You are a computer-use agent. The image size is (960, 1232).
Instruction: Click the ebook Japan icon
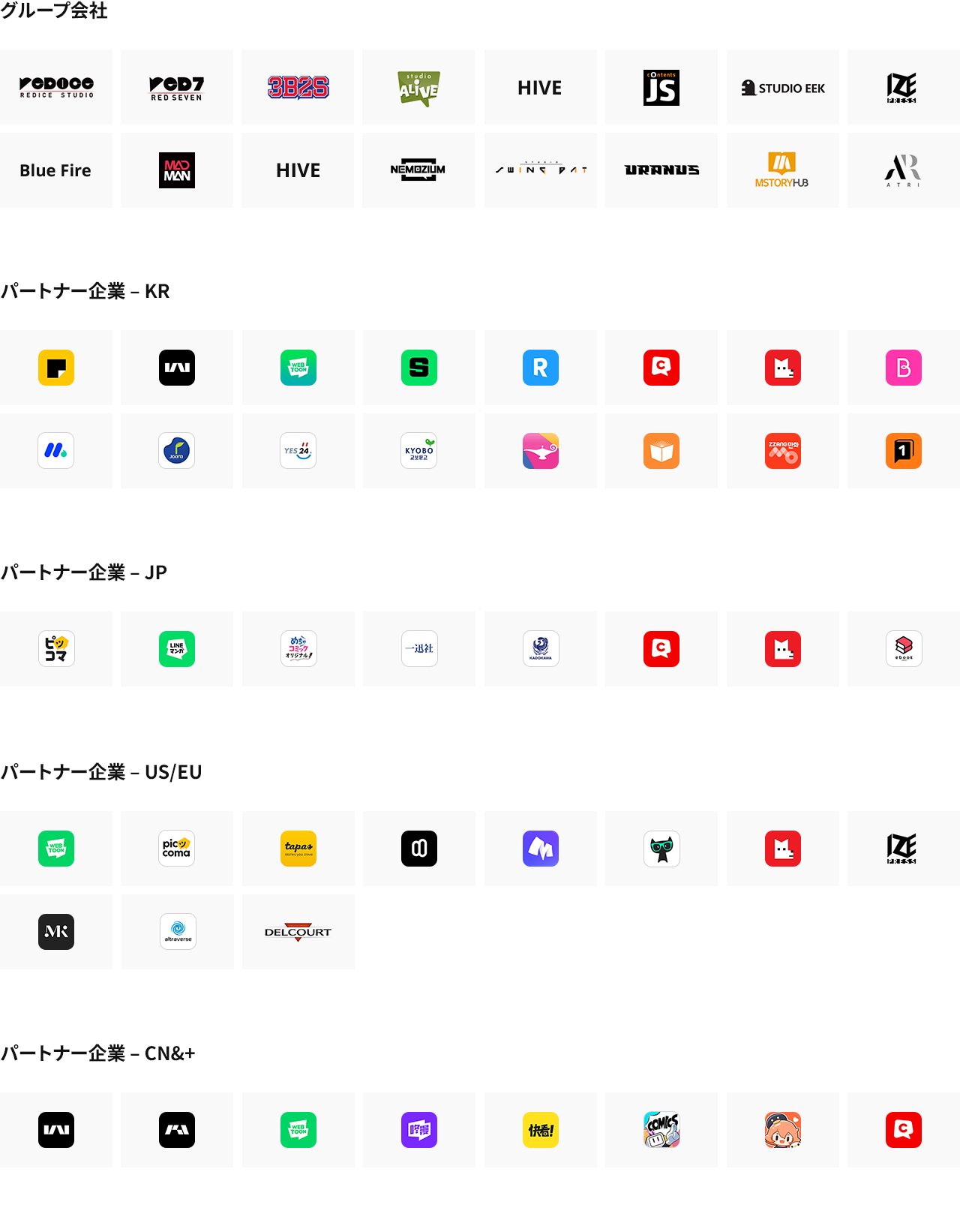[904, 649]
